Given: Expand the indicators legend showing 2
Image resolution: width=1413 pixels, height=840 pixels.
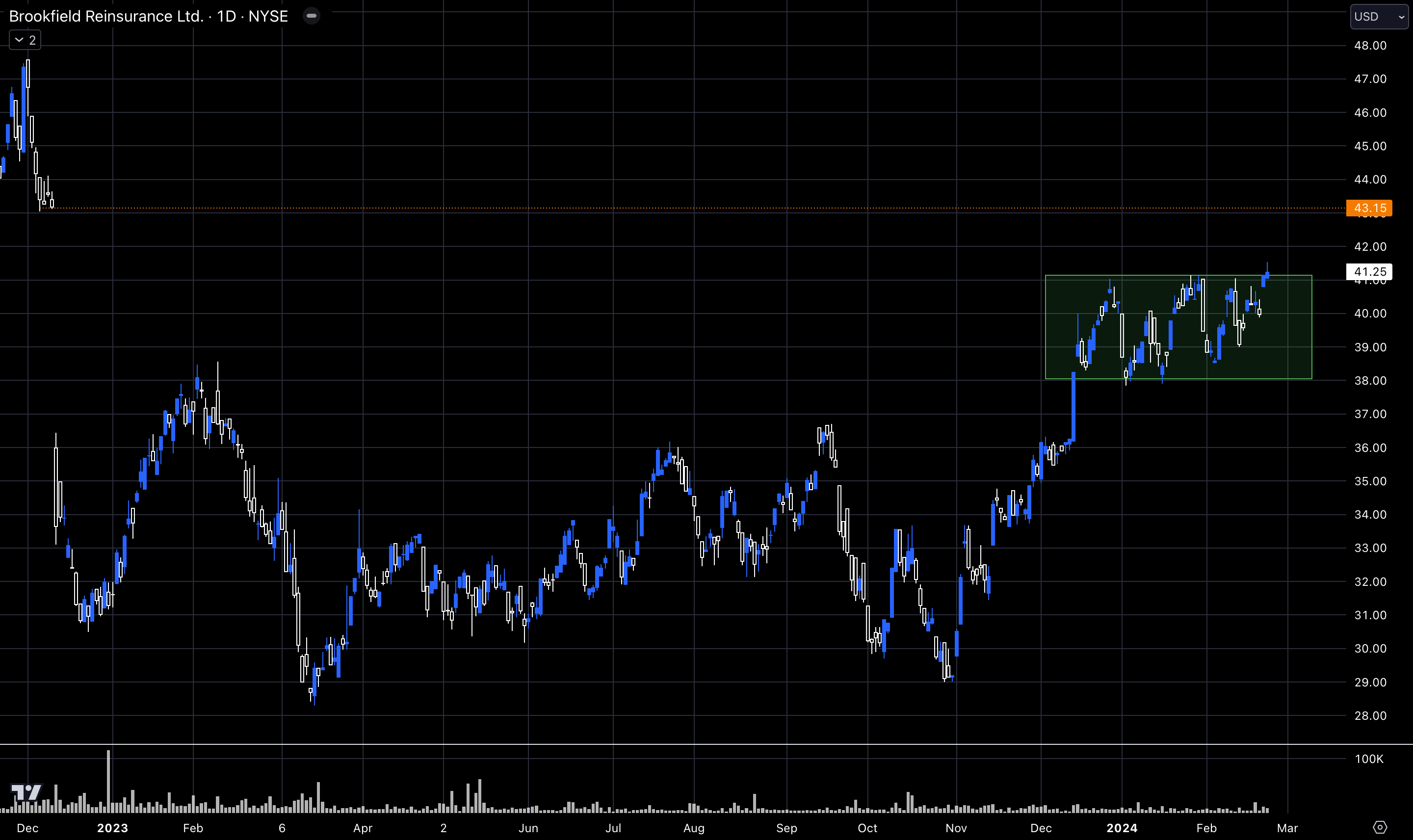Looking at the screenshot, I should (x=25, y=40).
